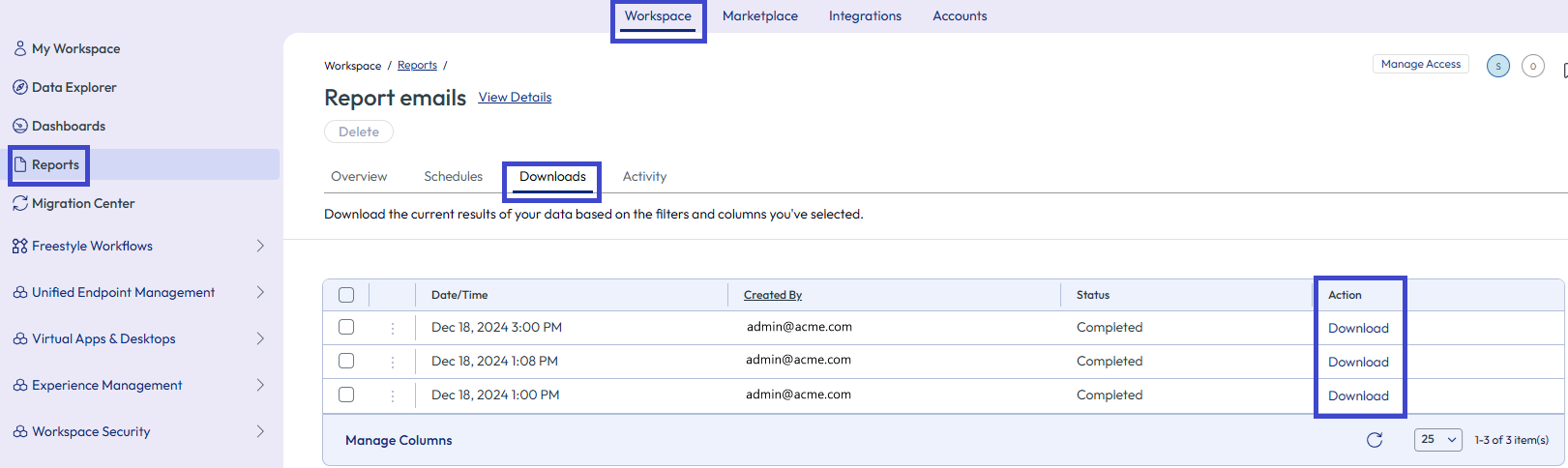Download the 1:00 PM report
The width and height of the screenshot is (1568, 468).
pos(1358,396)
